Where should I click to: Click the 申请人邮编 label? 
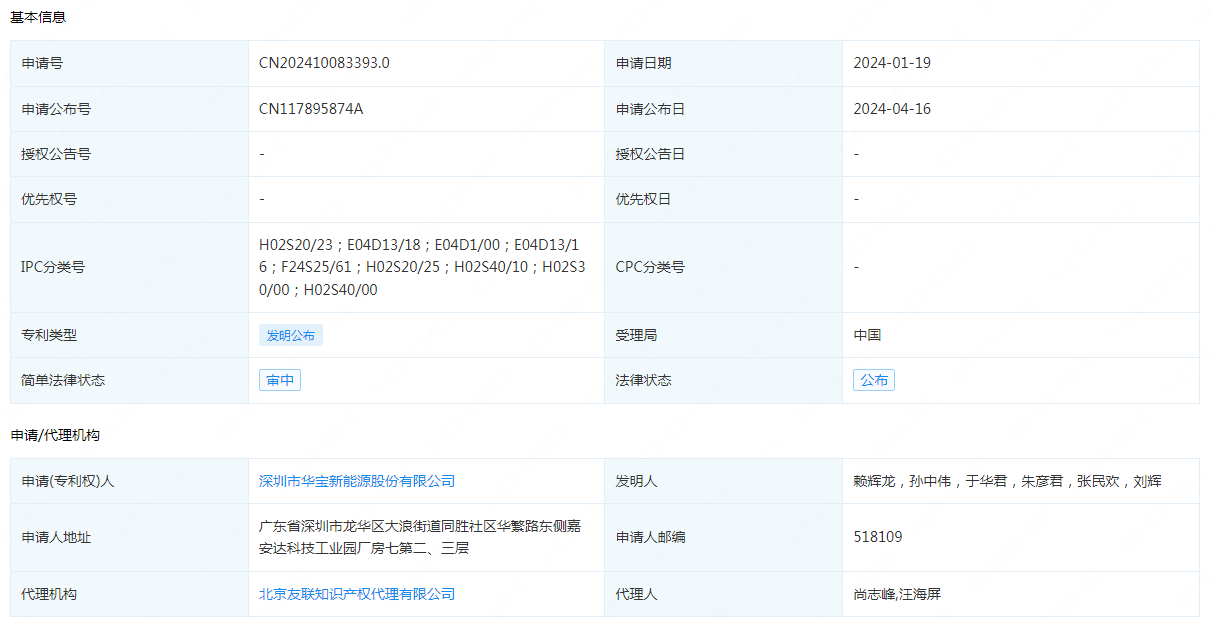tap(650, 537)
